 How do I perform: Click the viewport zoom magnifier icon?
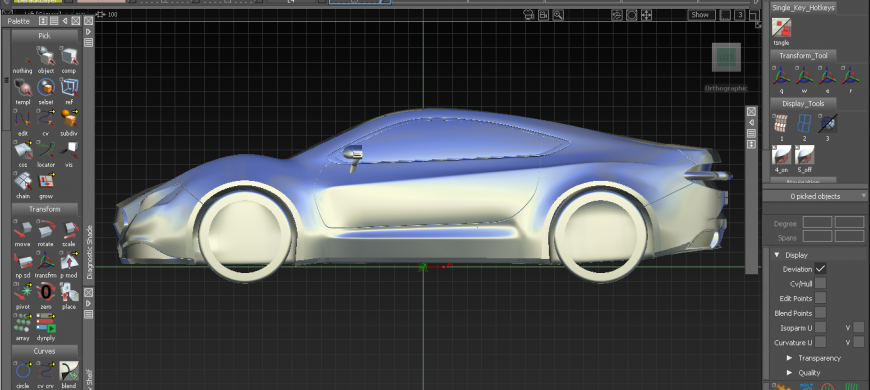pos(558,15)
